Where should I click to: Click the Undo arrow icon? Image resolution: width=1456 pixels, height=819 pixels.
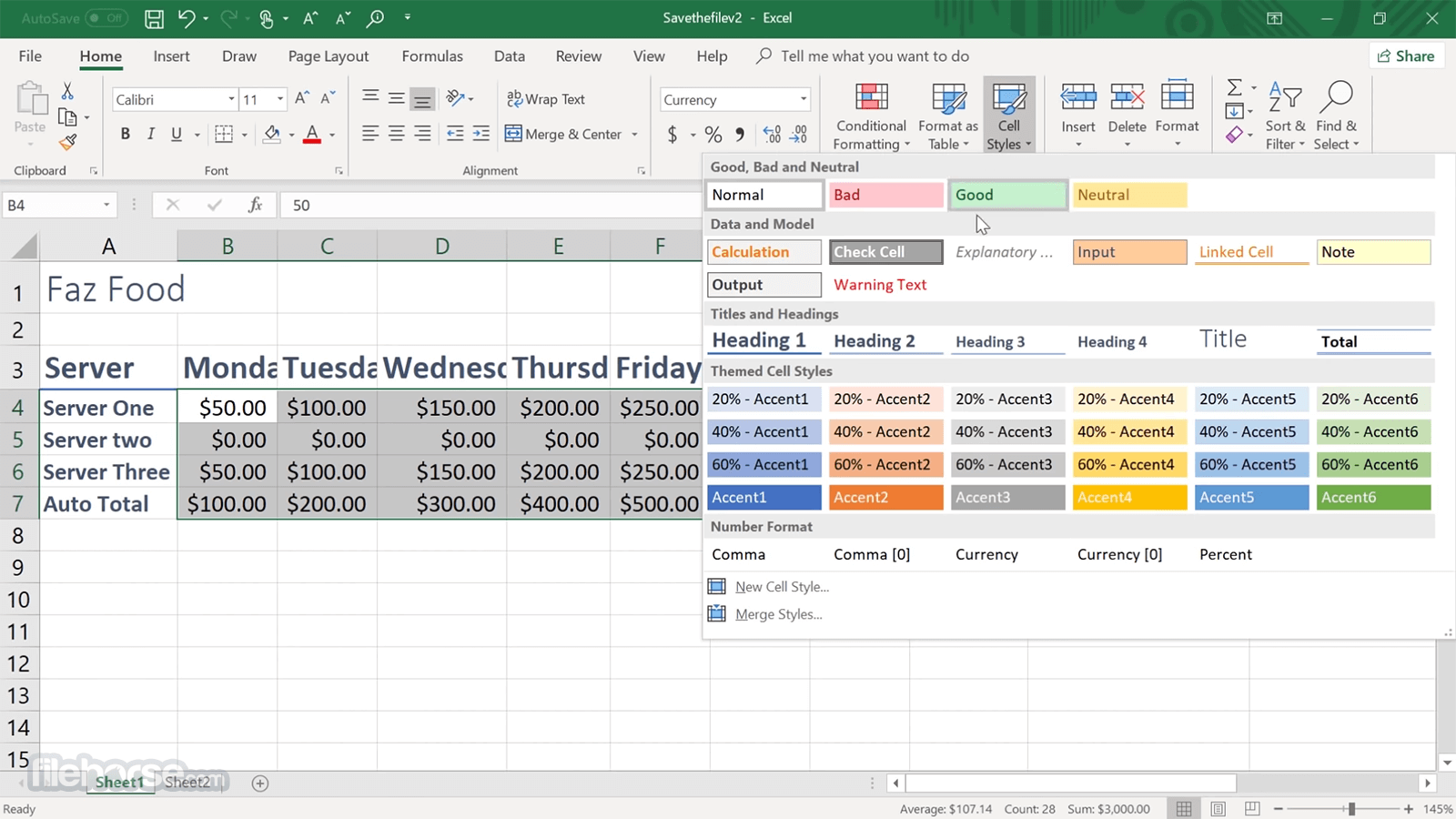pos(187,18)
